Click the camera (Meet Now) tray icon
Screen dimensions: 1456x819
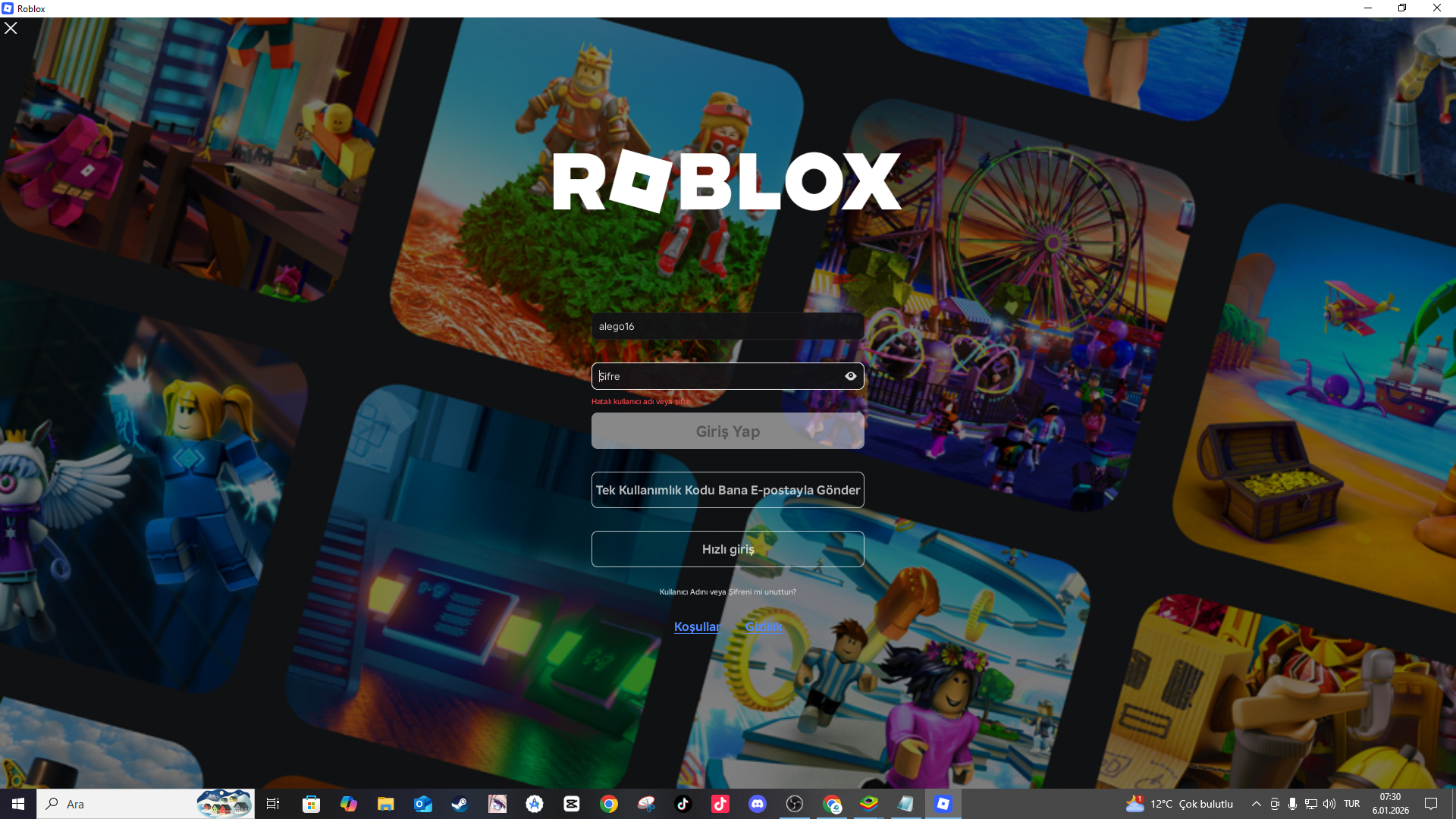pos(1275,804)
